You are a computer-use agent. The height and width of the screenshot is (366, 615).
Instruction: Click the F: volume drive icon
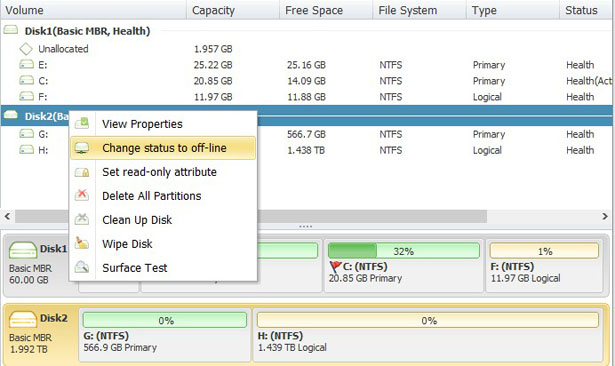pyautogui.click(x=26, y=96)
